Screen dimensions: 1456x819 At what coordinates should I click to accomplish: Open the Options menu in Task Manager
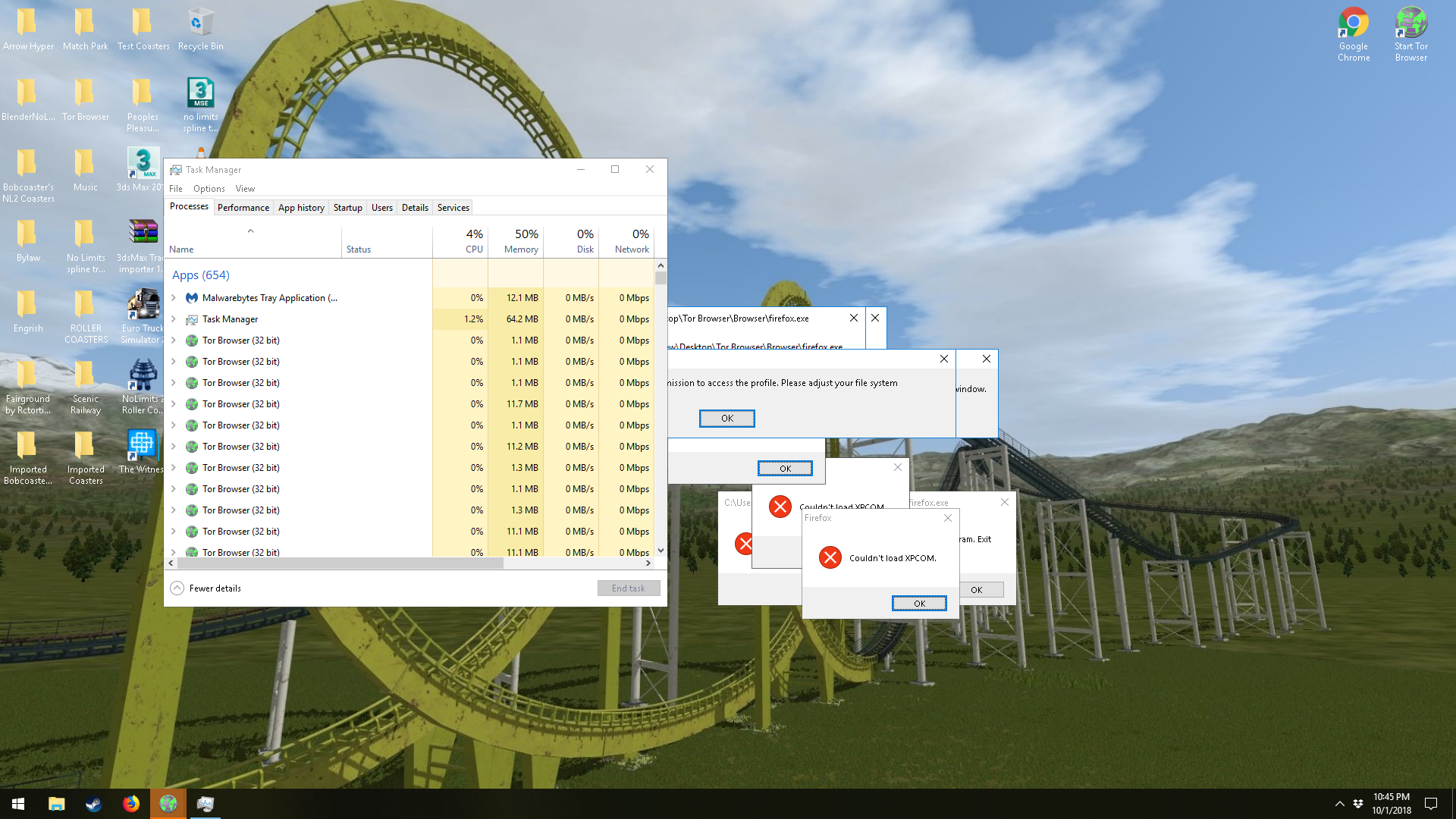209,189
